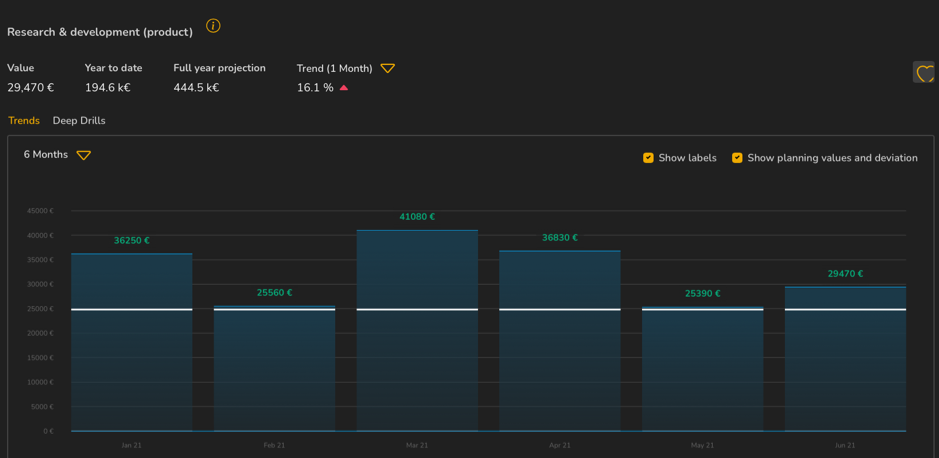Click the Year to date value
Image resolution: width=939 pixels, height=458 pixels.
[107, 88]
